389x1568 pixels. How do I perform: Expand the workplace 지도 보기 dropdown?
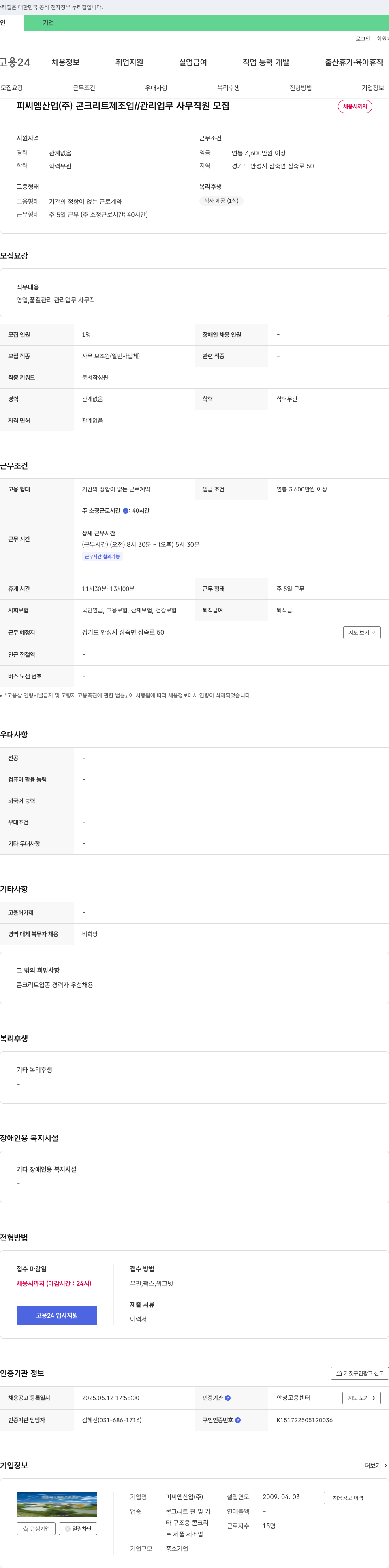tap(361, 633)
